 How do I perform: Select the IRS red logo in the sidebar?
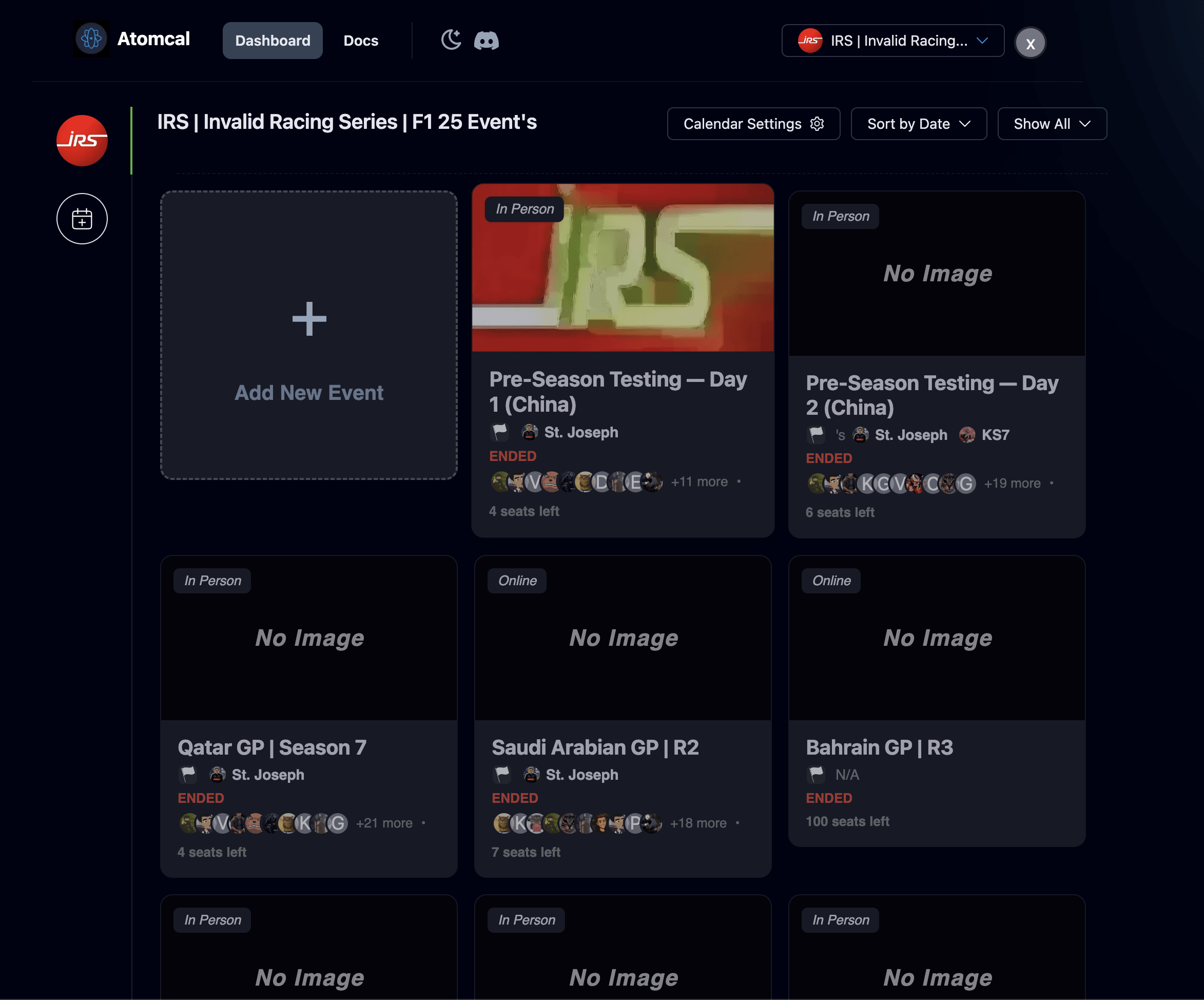[x=82, y=141]
